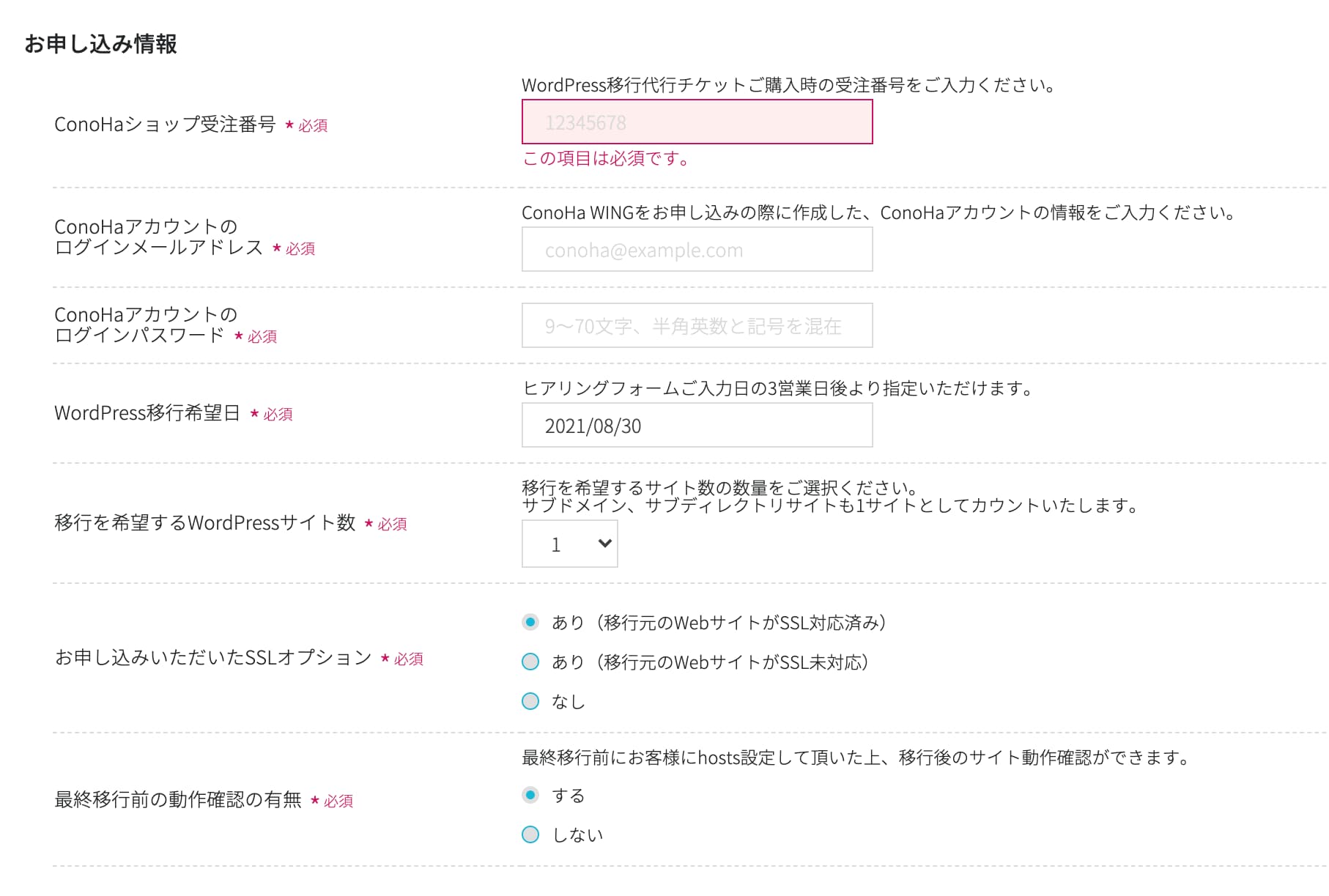Click the note about サブドメイン、サブディレクトリサイト counting

[x=831, y=506]
